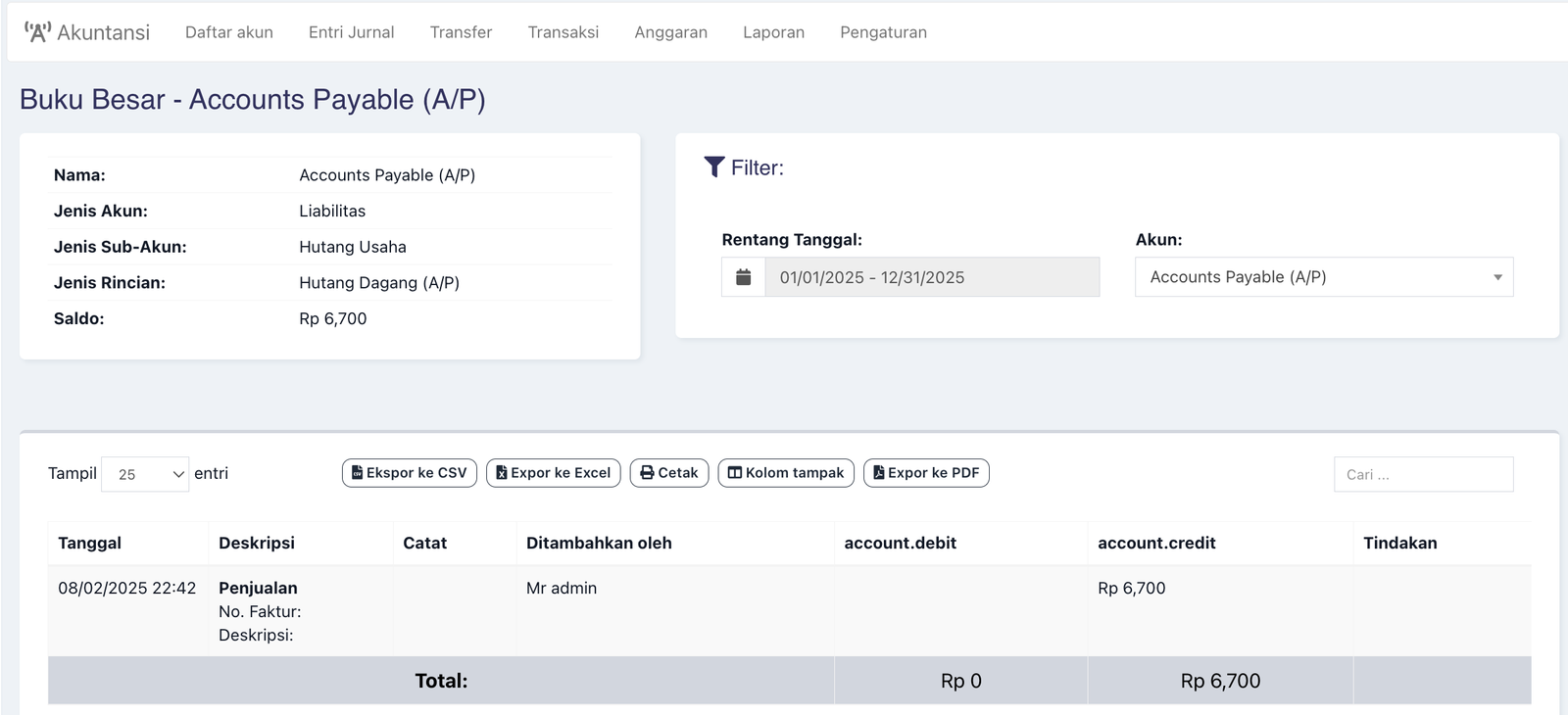
Task: Open the Daftar akun menu
Action: click(229, 32)
